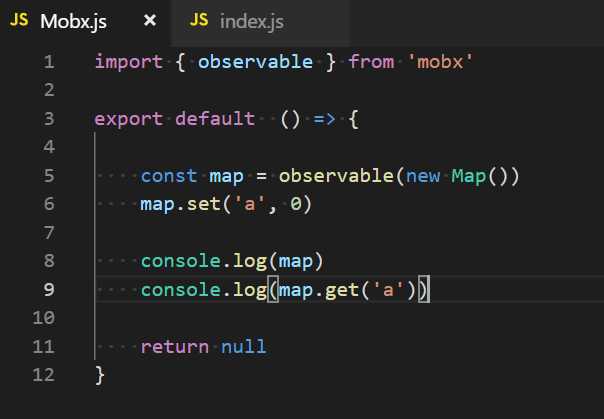Click line number 8 in the gutter
The image size is (604, 419).
pyautogui.click(x=49, y=261)
